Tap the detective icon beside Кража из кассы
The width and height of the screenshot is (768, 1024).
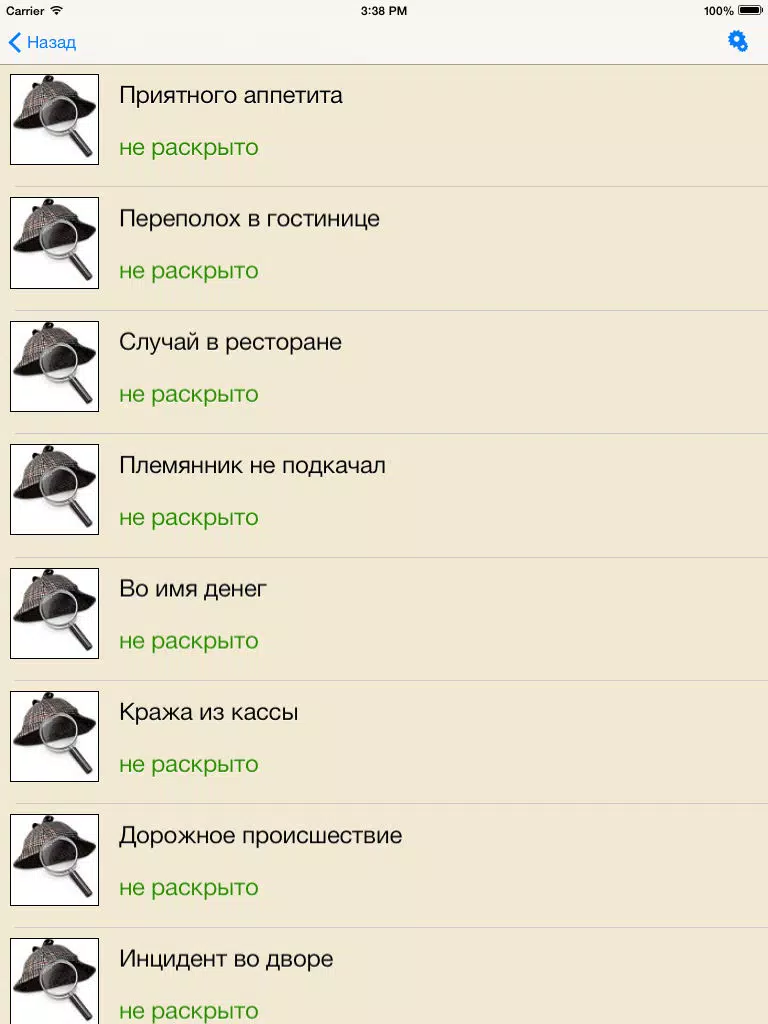coord(55,737)
